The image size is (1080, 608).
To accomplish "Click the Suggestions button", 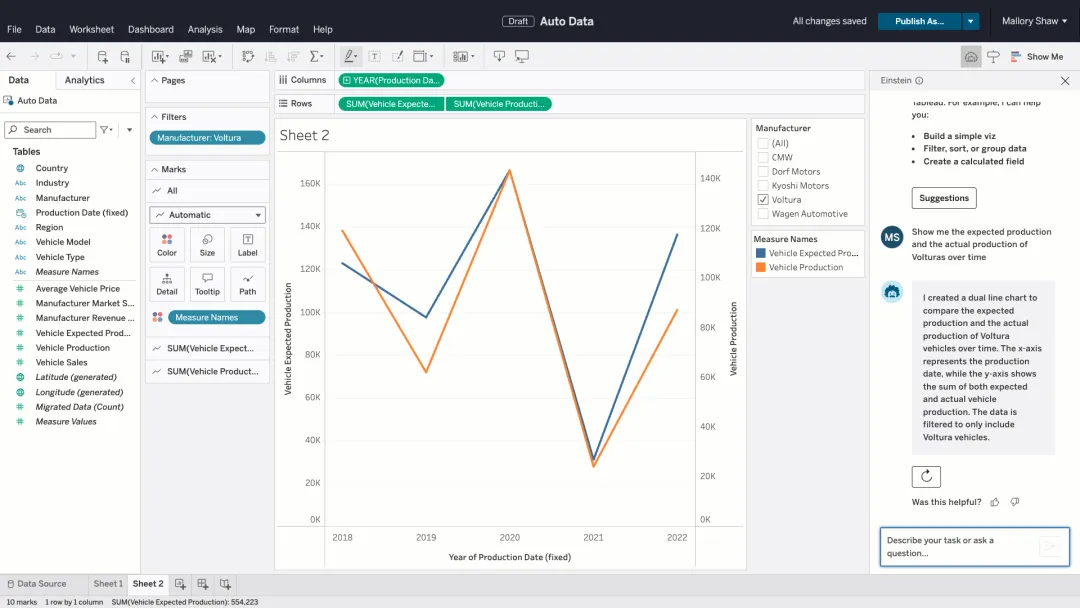I will pyautogui.click(x=944, y=198).
